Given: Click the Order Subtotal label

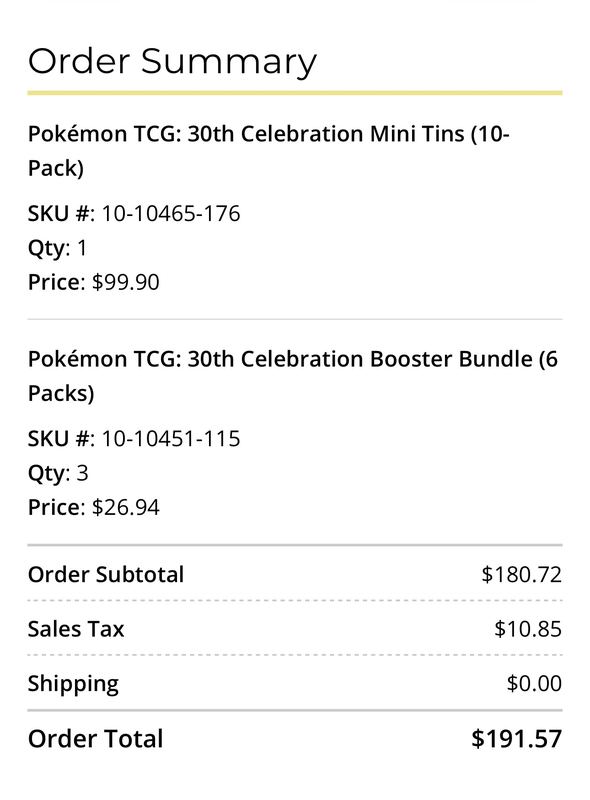Looking at the screenshot, I should click(106, 574).
